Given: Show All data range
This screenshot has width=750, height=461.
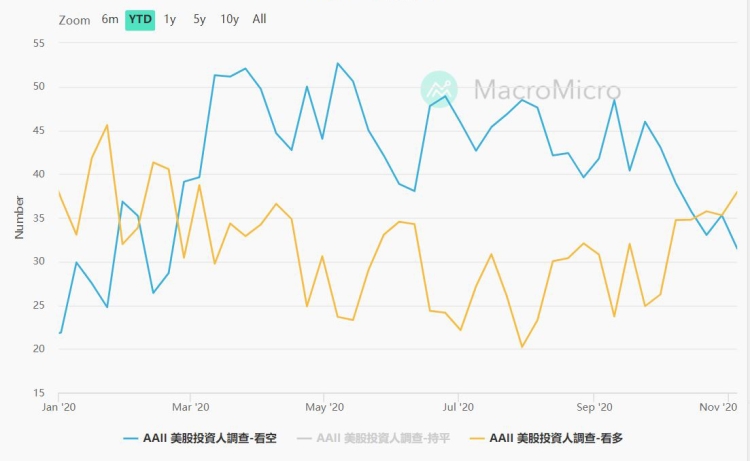Looking at the screenshot, I should click(260, 19).
